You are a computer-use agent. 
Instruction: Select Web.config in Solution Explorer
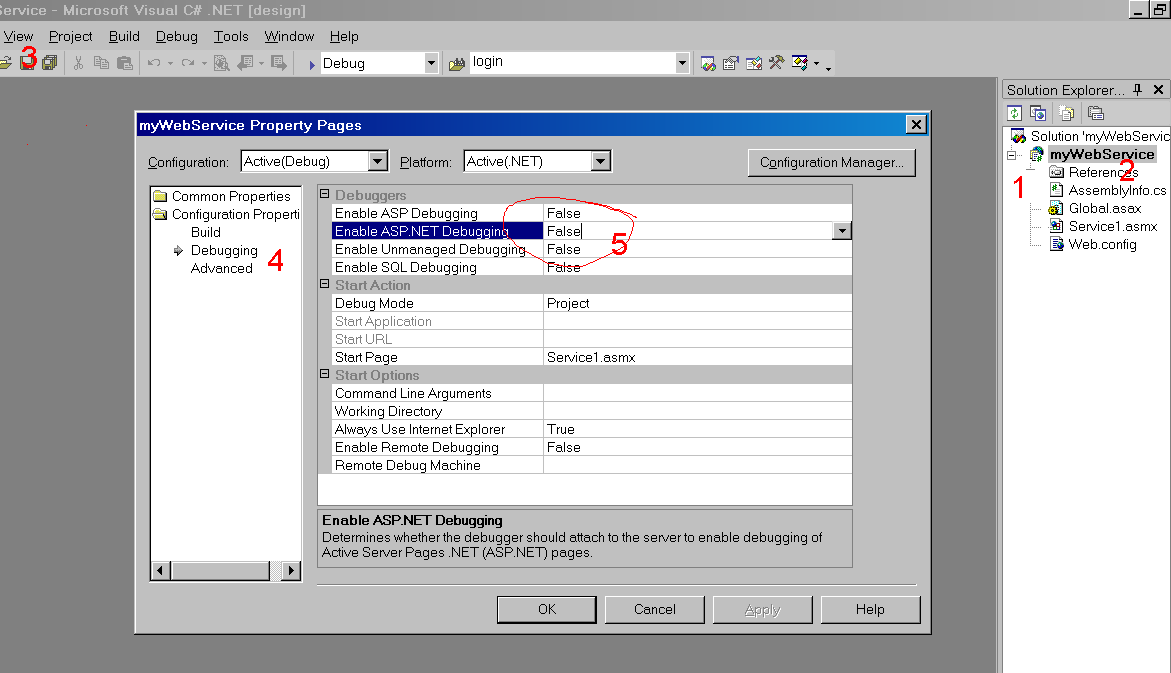[x=1102, y=244]
